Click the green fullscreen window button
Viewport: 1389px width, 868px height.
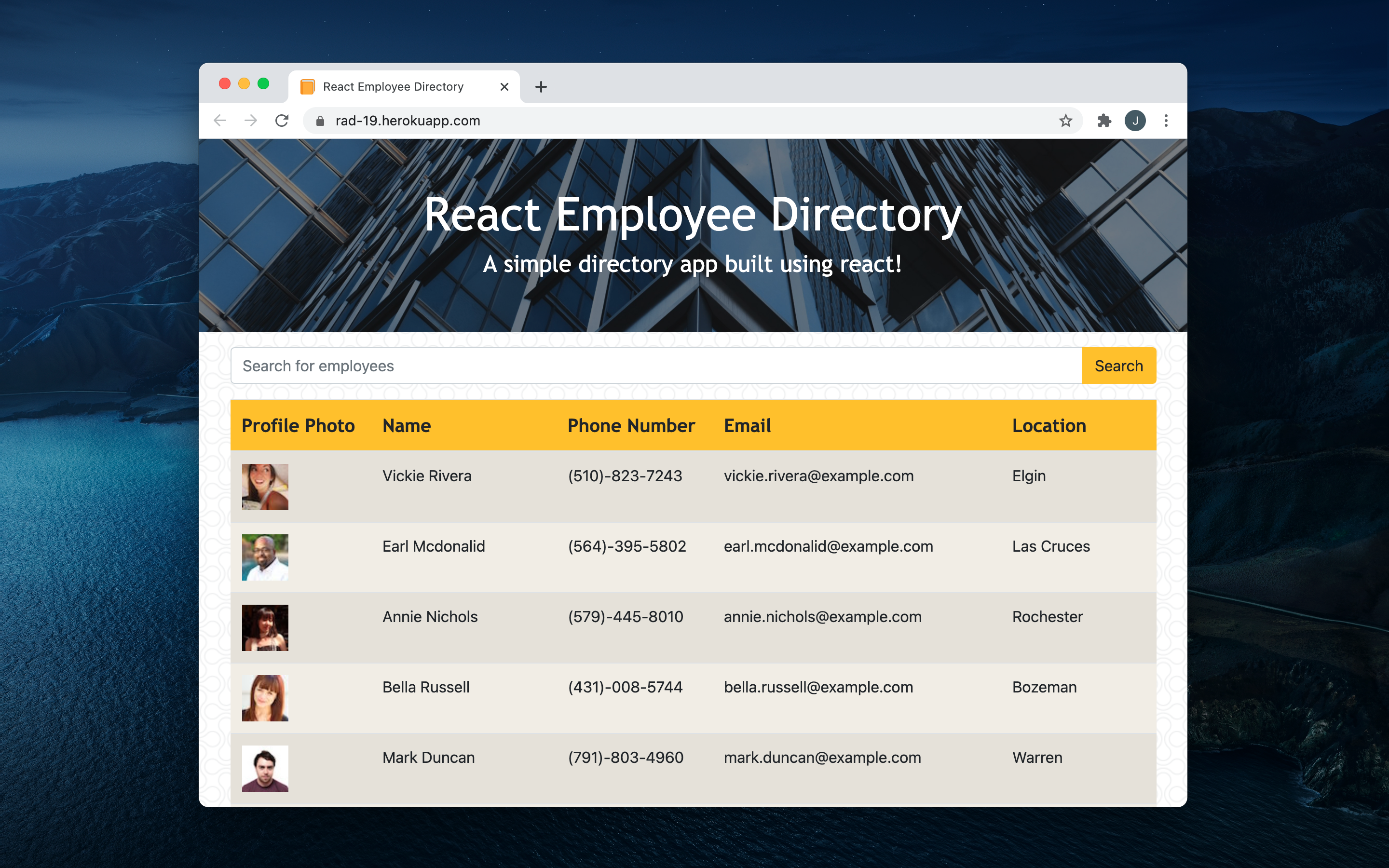pos(263,84)
